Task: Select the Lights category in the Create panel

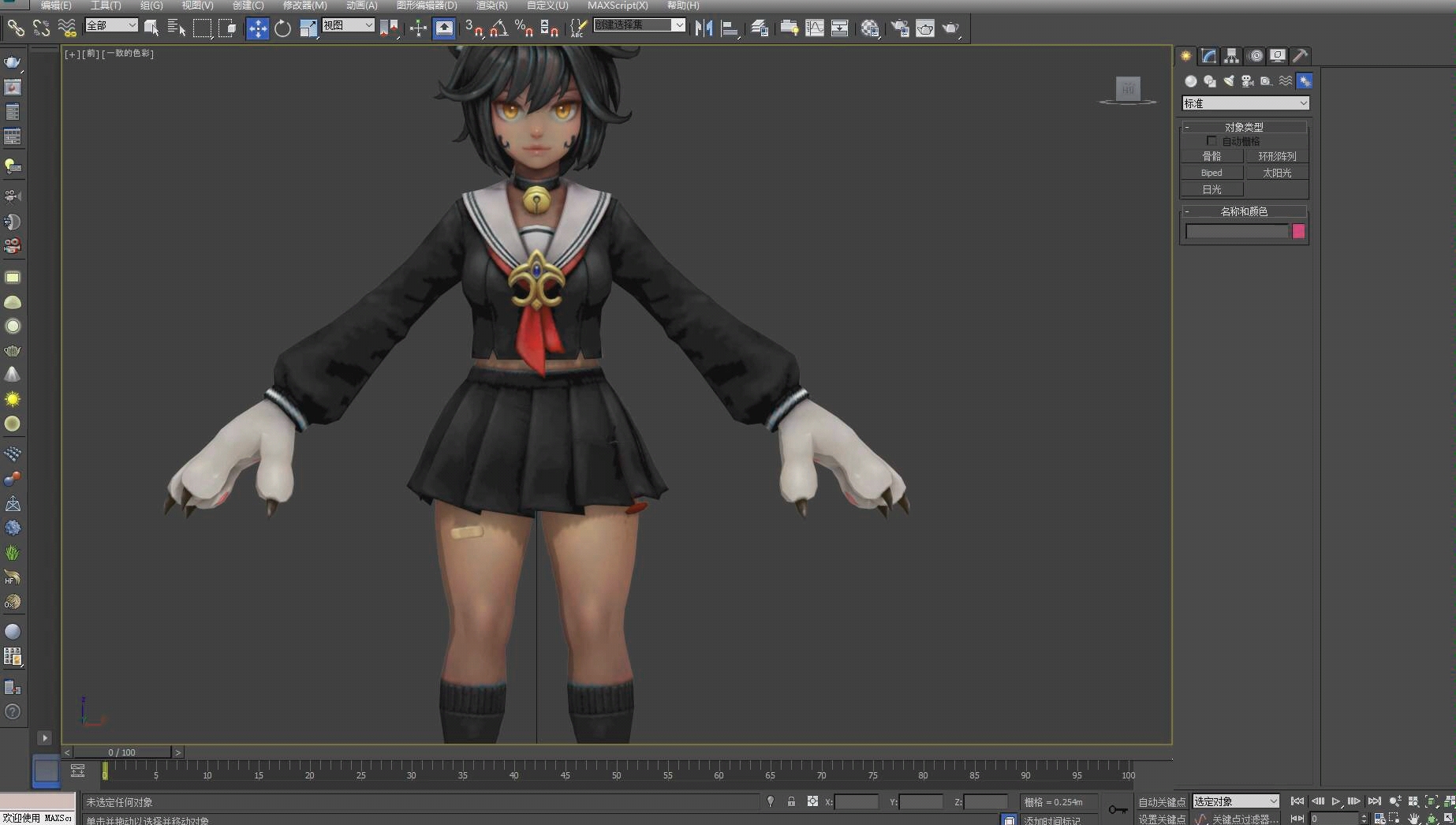Action: point(1229,81)
